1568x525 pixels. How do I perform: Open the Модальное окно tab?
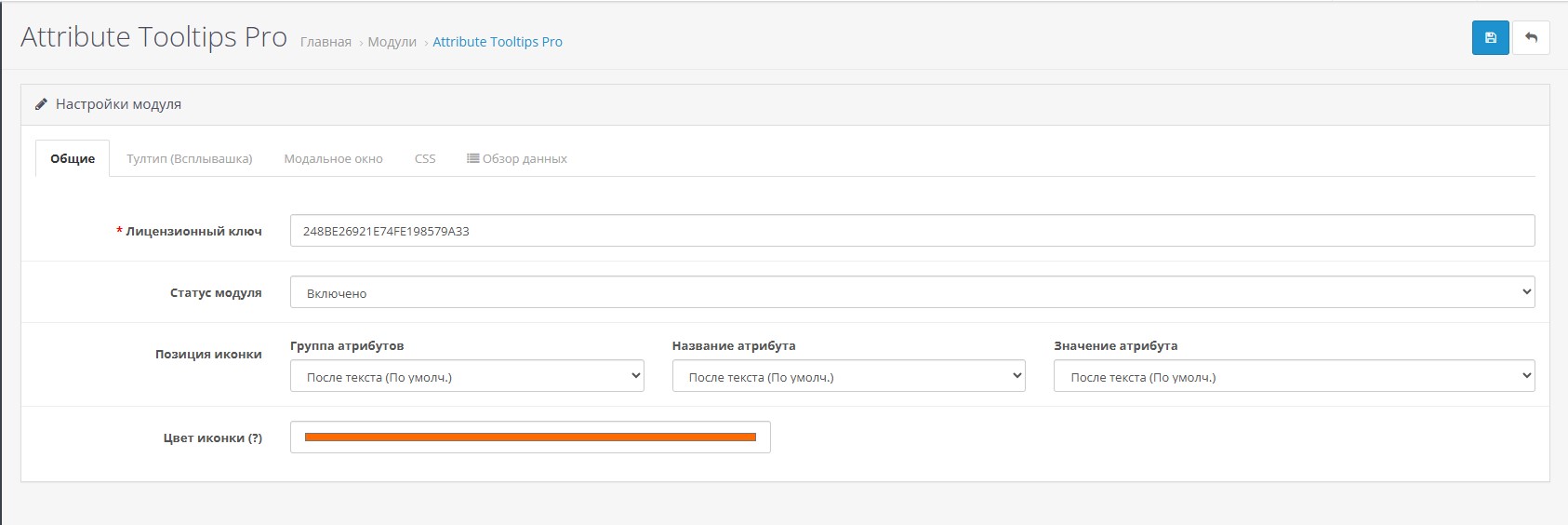(x=333, y=158)
